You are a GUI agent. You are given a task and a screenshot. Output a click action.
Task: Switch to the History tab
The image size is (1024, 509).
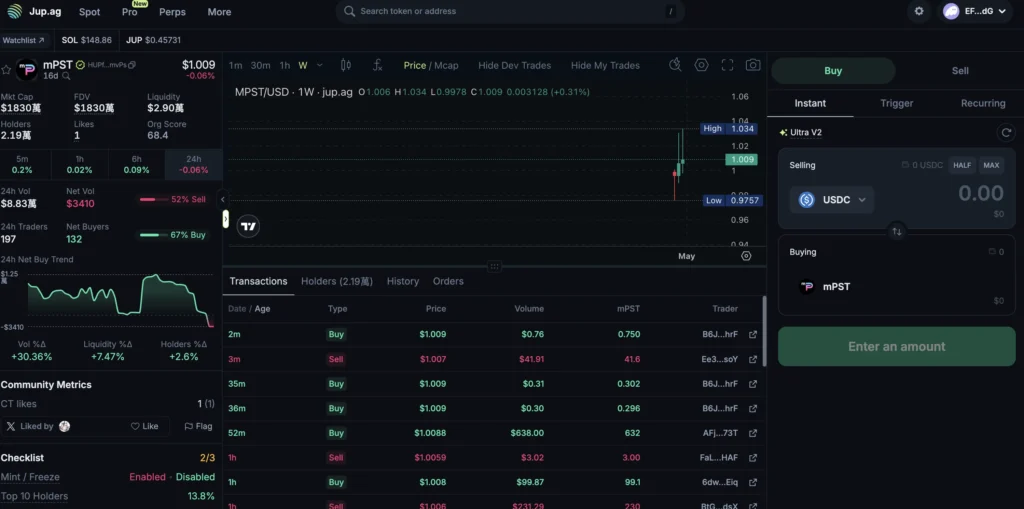(x=403, y=281)
